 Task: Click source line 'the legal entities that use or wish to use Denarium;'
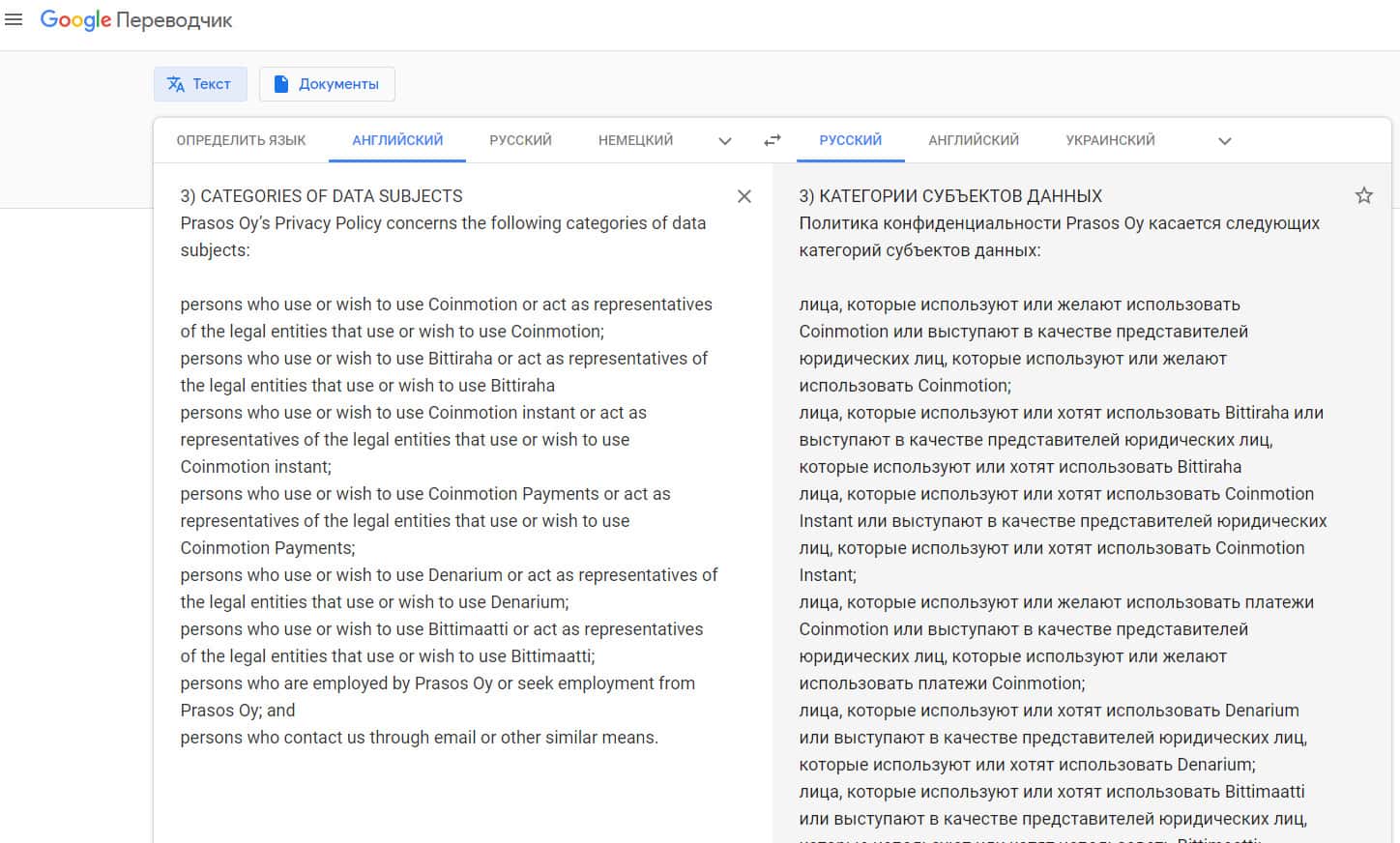tap(374, 602)
